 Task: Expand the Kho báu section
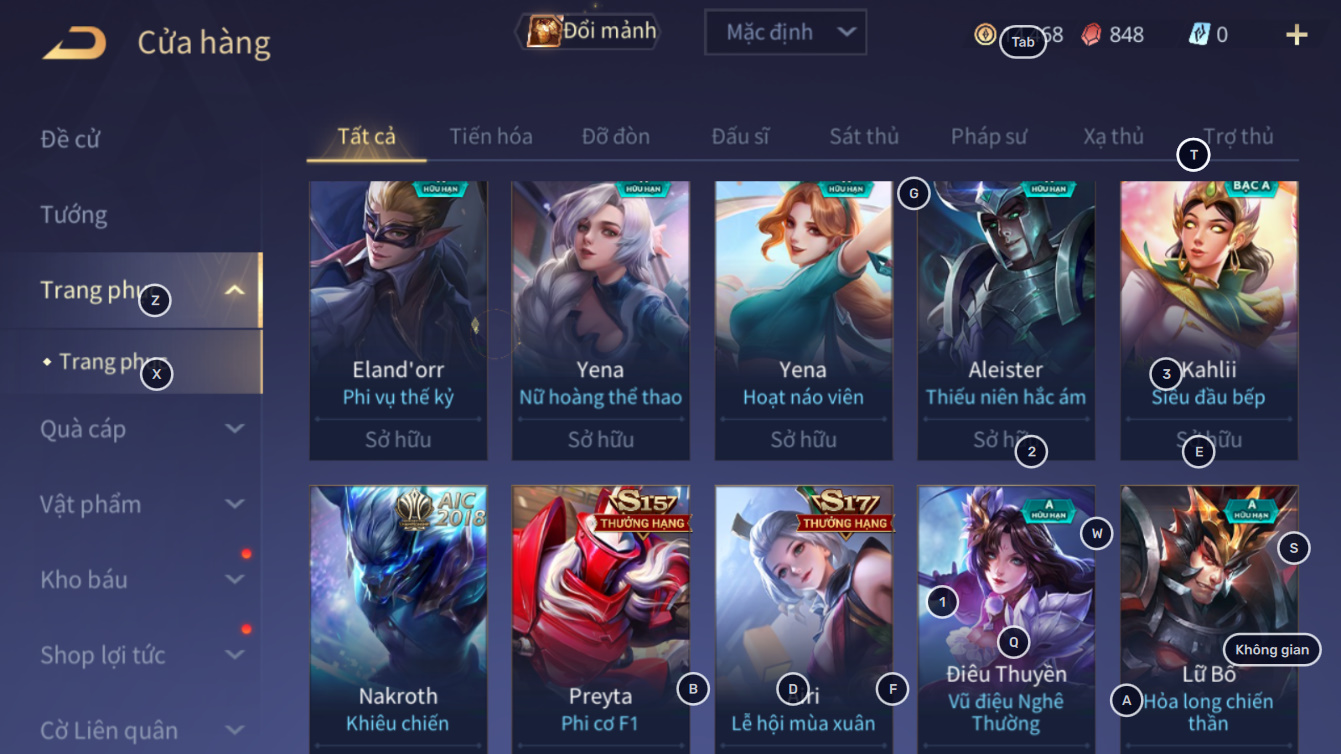(142, 580)
